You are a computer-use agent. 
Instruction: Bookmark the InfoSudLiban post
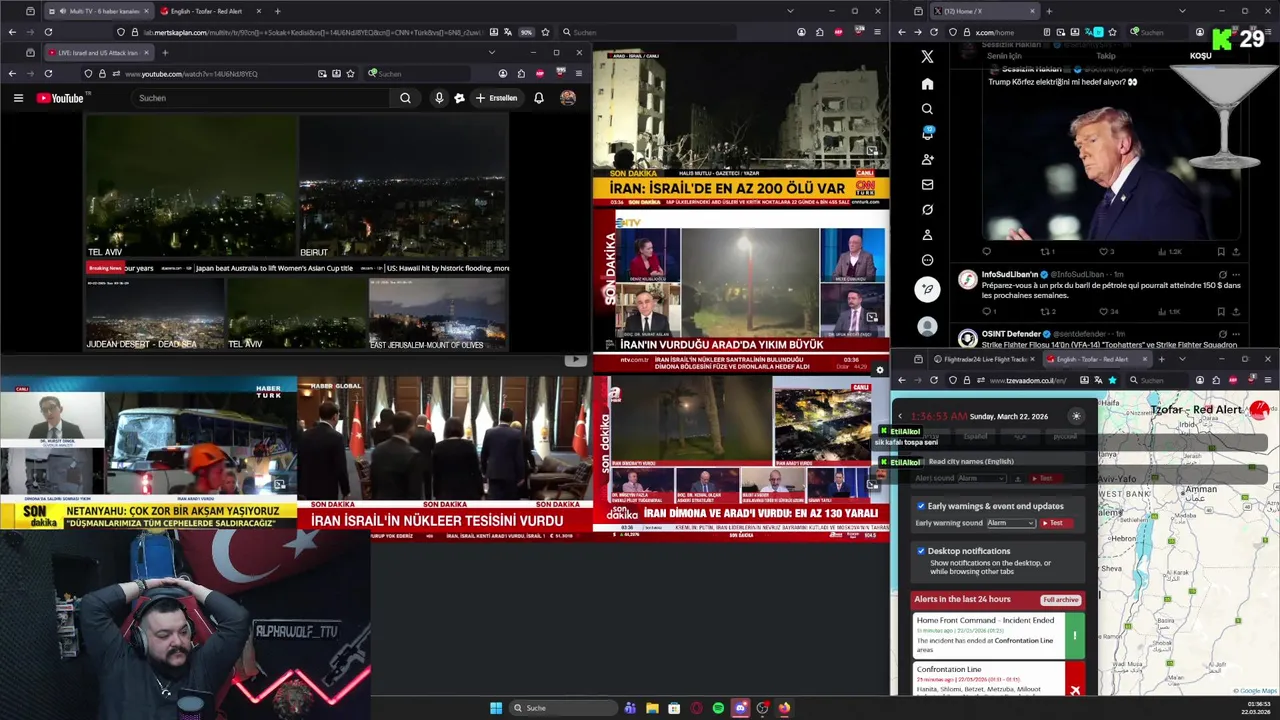tap(1221, 311)
